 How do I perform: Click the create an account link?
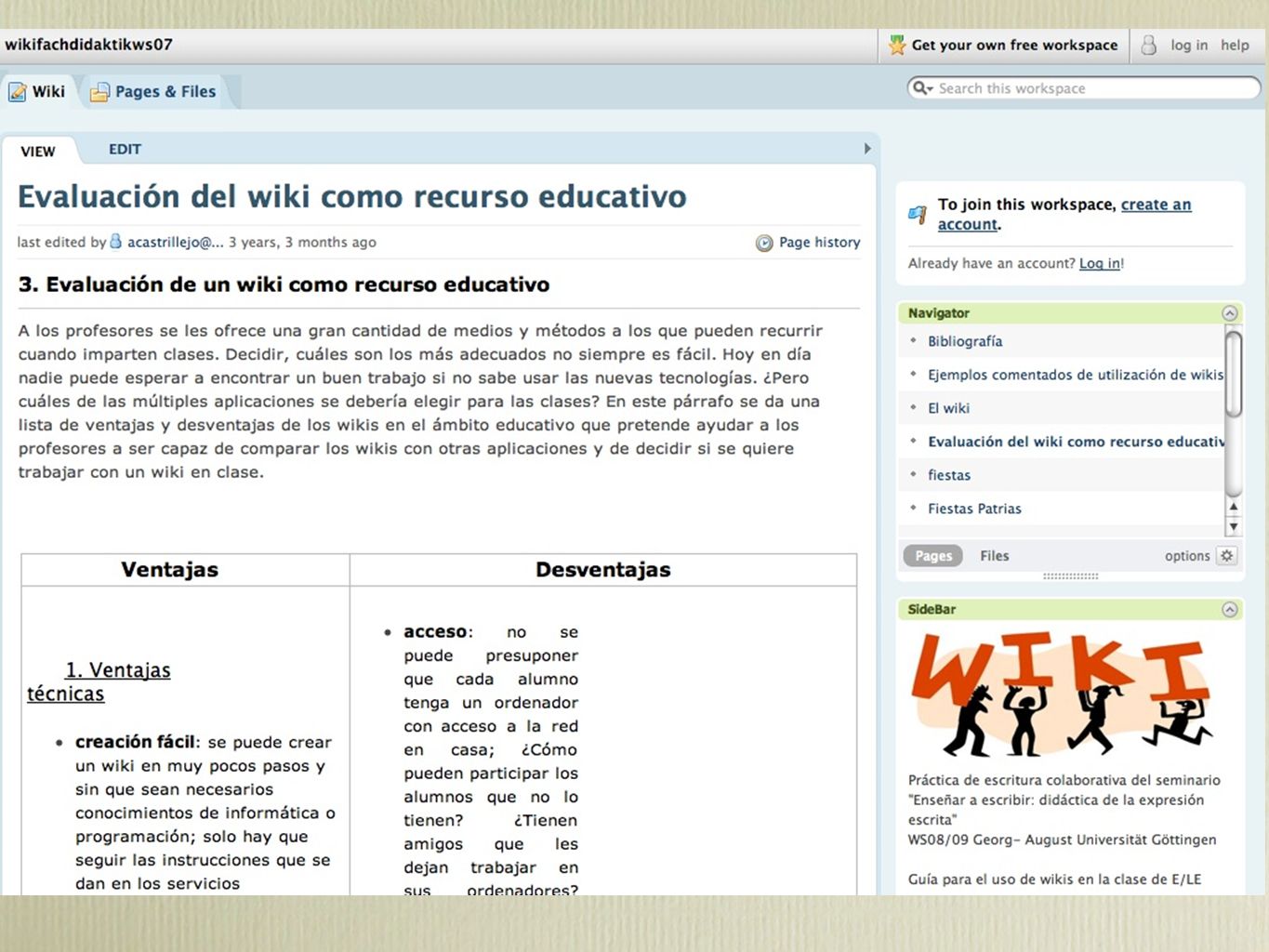1064,214
